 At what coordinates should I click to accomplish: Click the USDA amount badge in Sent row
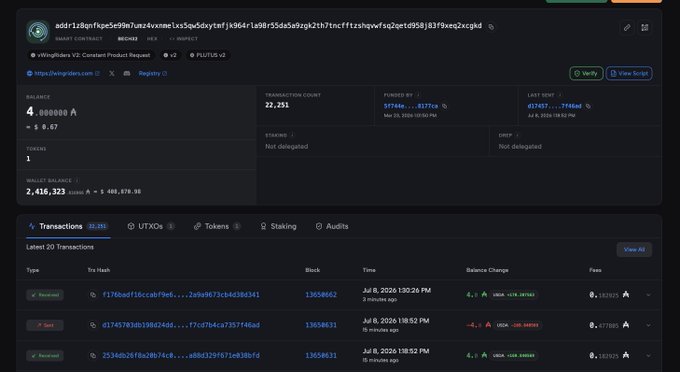pos(518,325)
